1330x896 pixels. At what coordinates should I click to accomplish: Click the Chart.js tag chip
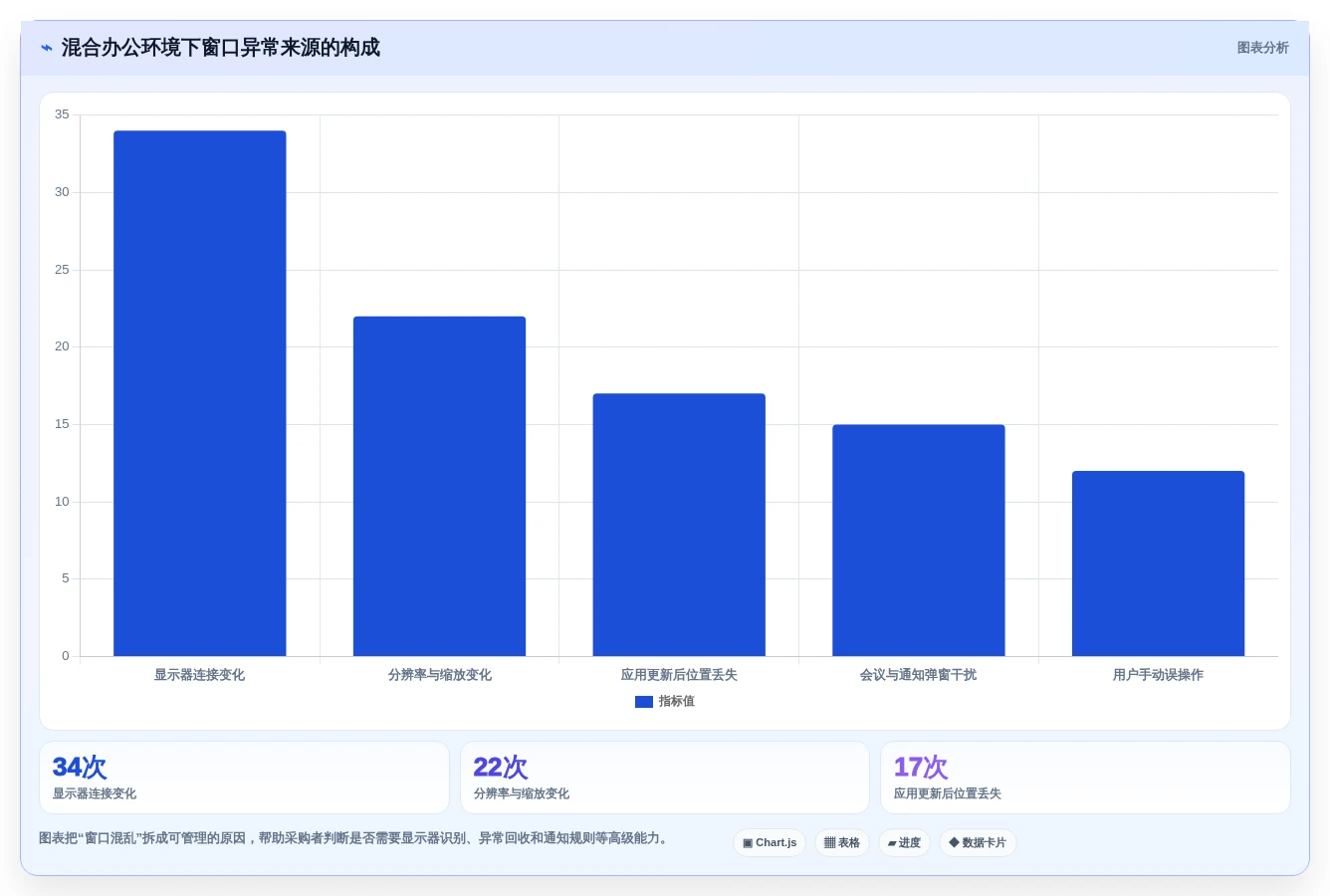click(x=770, y=843)
